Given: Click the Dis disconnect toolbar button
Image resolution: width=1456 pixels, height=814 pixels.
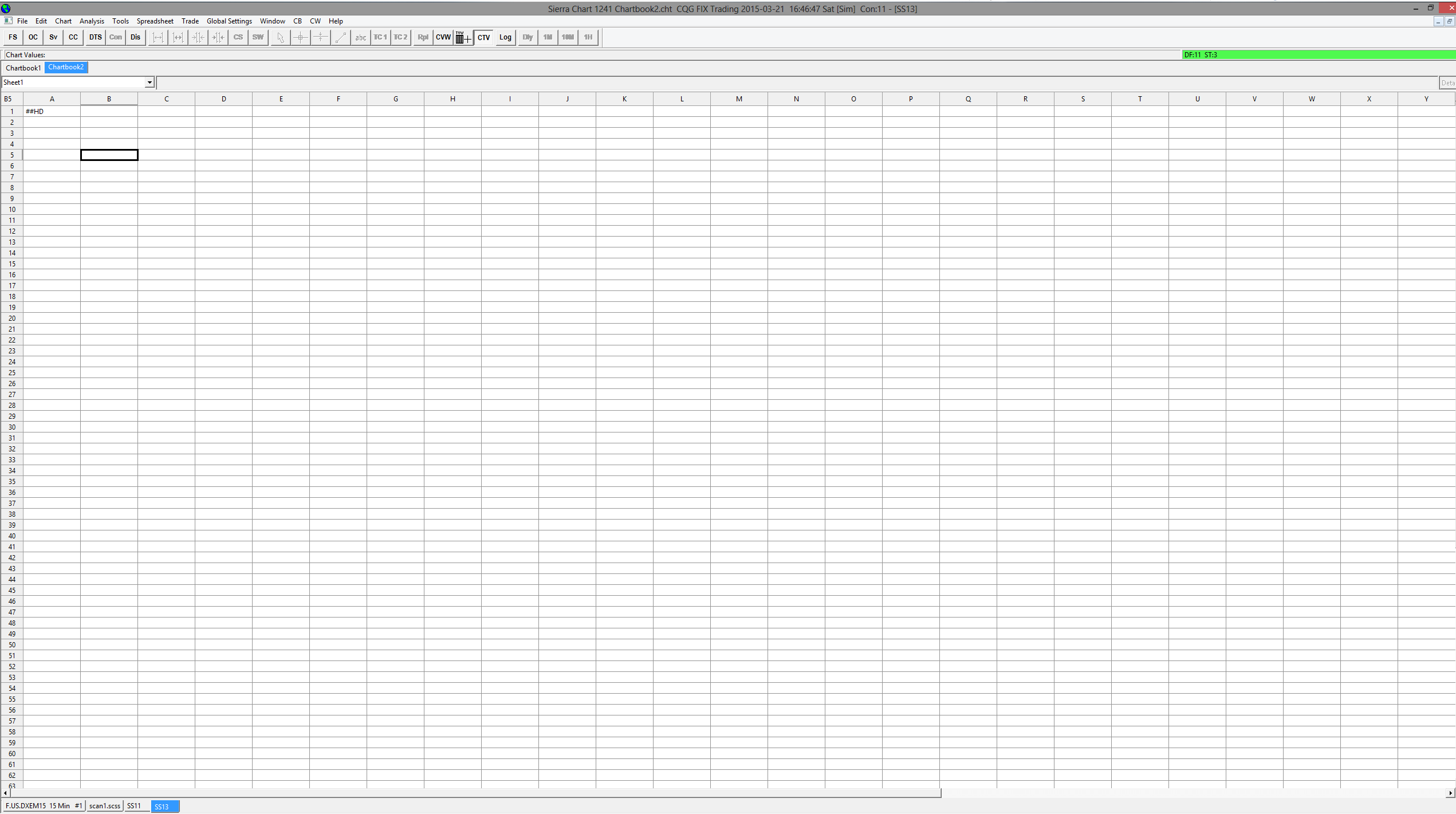Looking at the screenshot, I should click(135, 37).
